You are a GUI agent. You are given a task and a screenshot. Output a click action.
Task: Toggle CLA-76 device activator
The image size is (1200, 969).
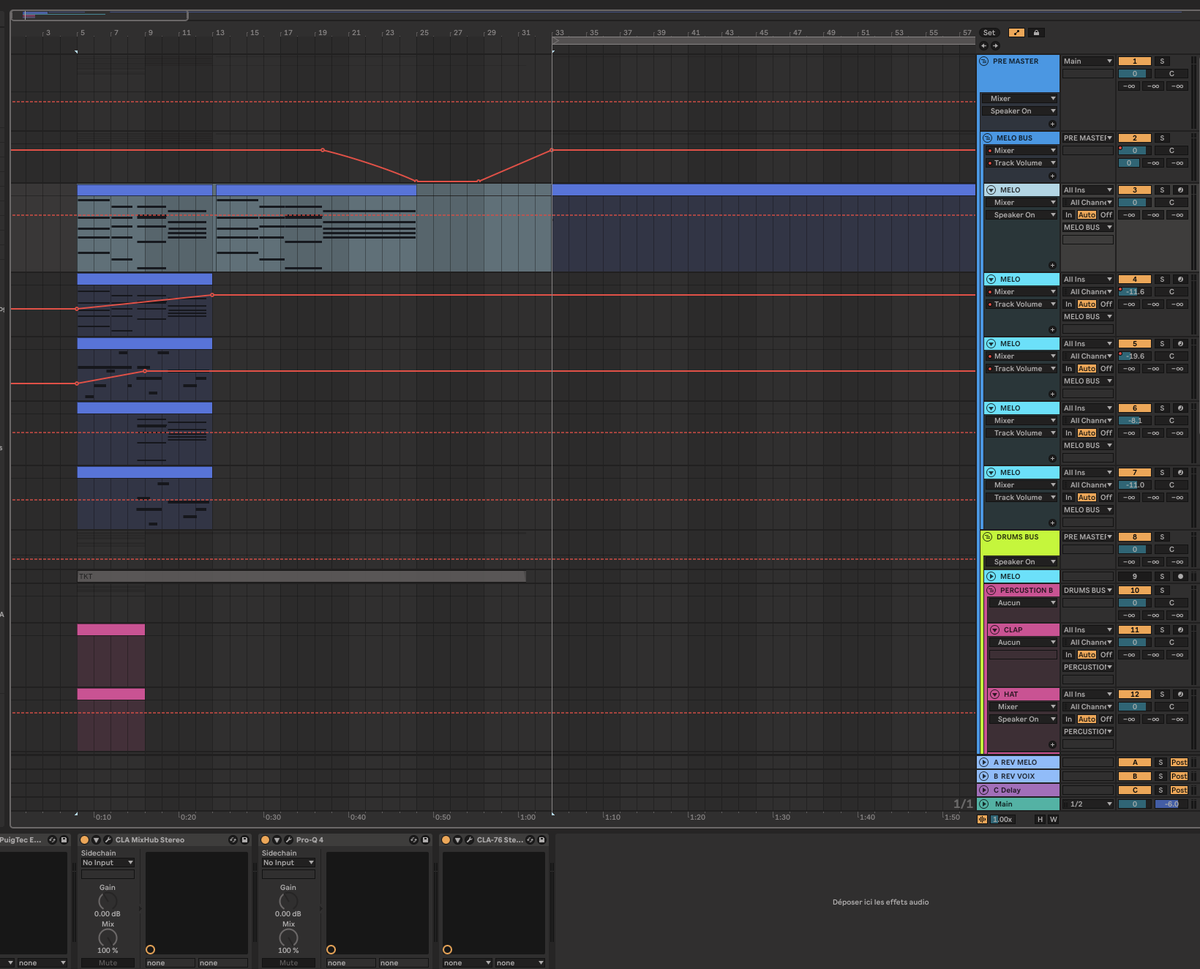(x=446, y=840)
